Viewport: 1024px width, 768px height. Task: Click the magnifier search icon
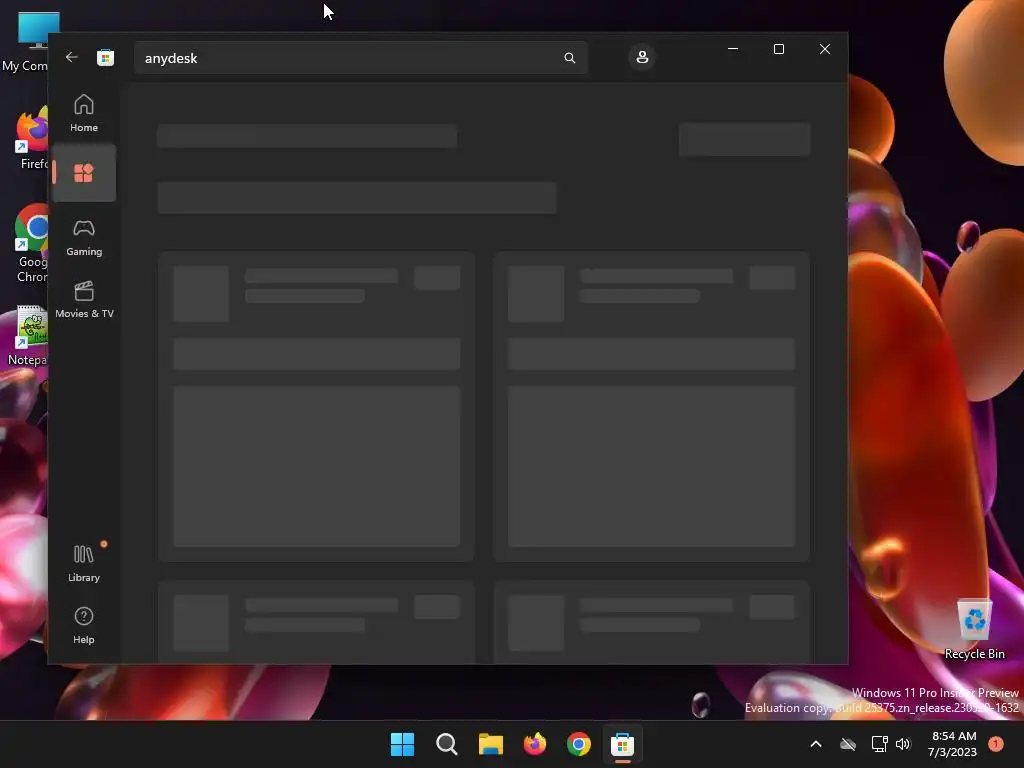pos(569,58)
